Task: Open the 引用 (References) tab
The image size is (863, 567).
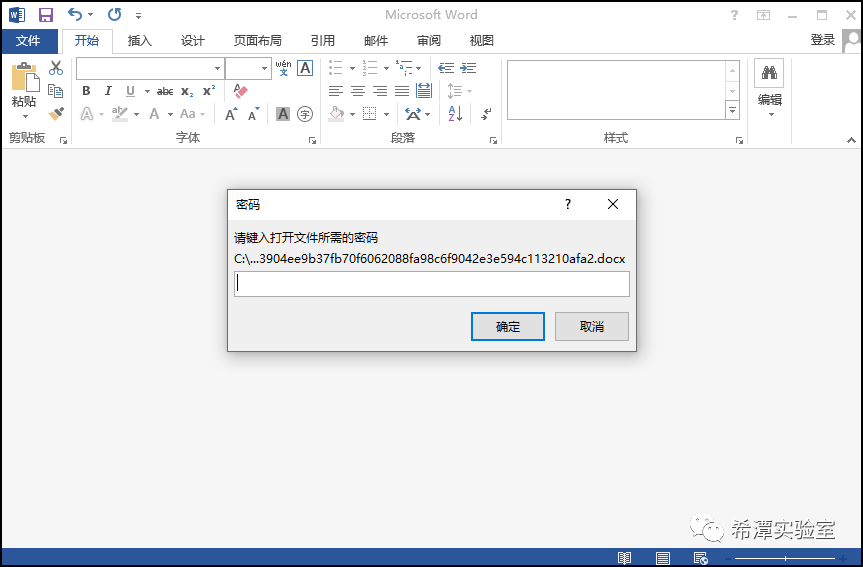Action: pyautogui.click(x=323, y=41)
